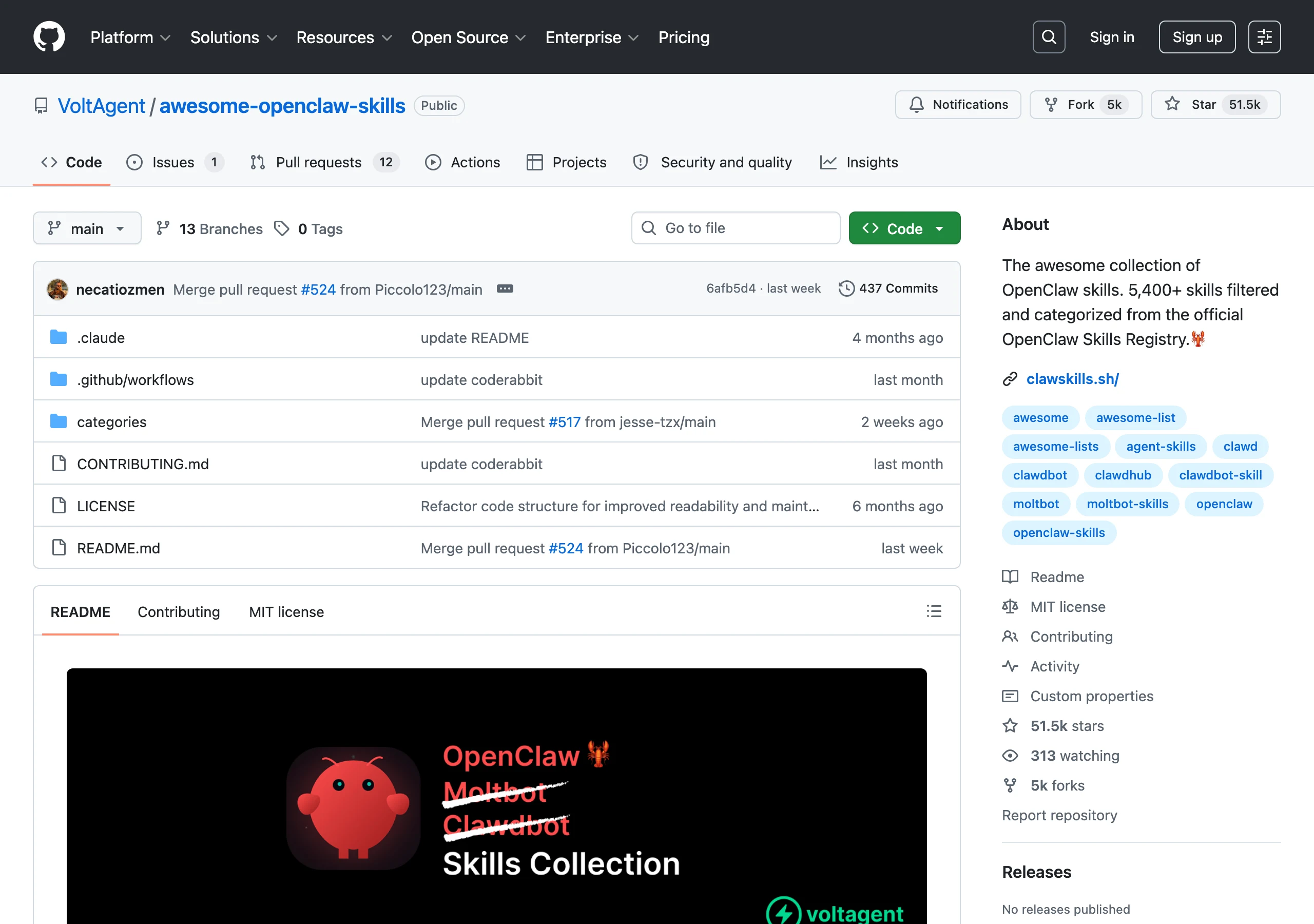The image size is (1314, 924).
Task: View 437 Commits history
Action: (x=888, y=288)
